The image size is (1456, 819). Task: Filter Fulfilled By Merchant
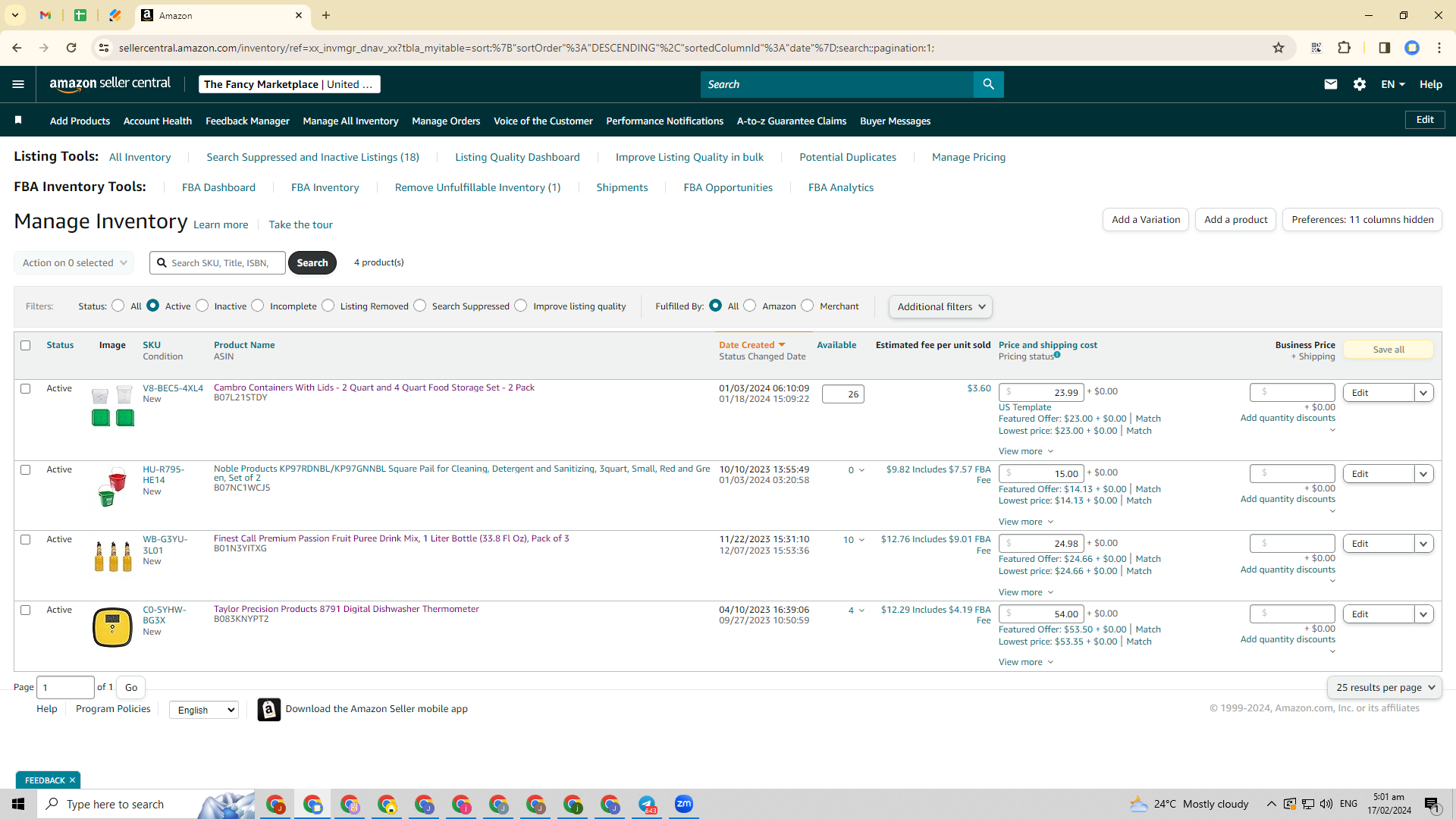pos(808,306)
